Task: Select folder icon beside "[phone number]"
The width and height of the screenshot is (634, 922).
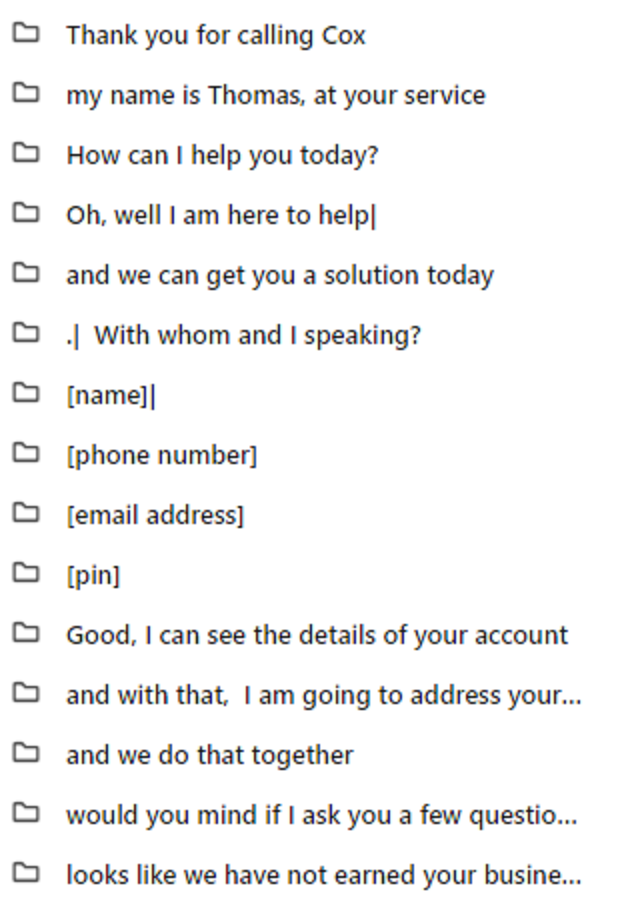Action: click(x=26, y=453)
